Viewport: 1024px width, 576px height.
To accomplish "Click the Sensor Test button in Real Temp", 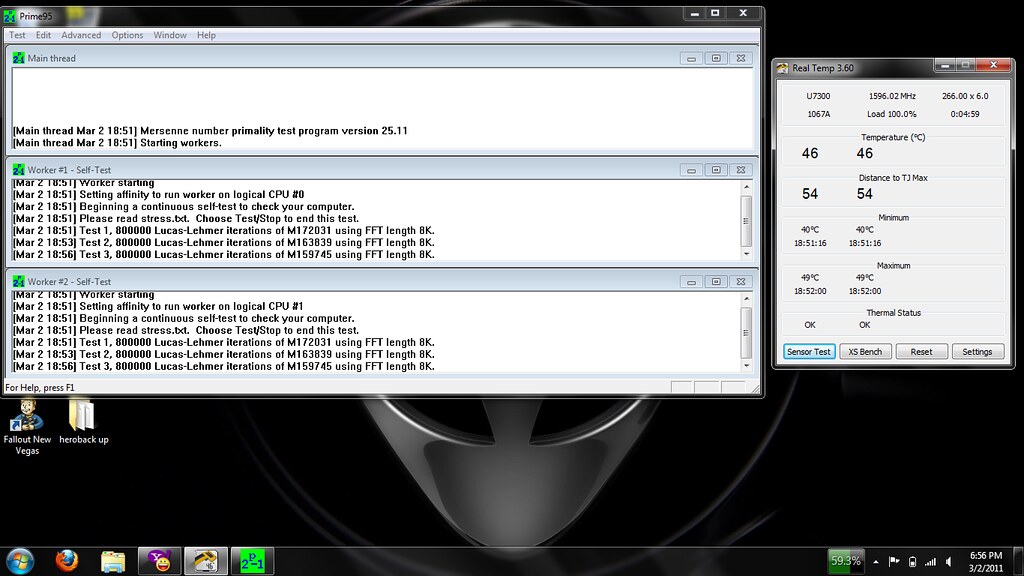I will click(x=808, y=351).
